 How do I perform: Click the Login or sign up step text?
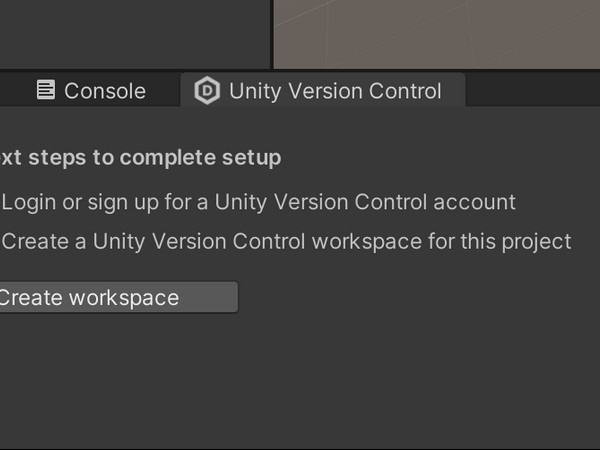[x=258, y=202]
